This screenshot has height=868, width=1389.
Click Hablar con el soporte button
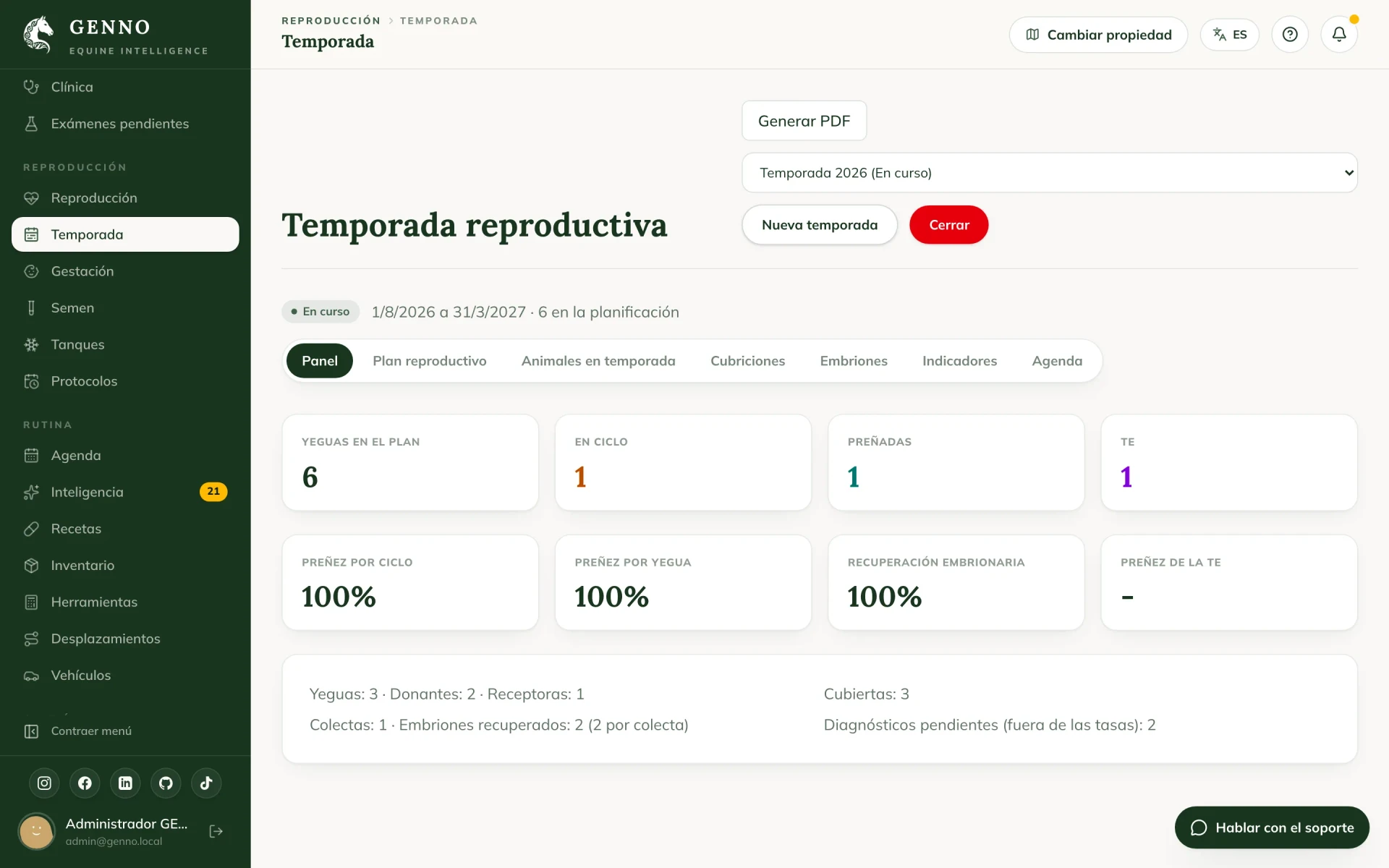(1272, 827)
